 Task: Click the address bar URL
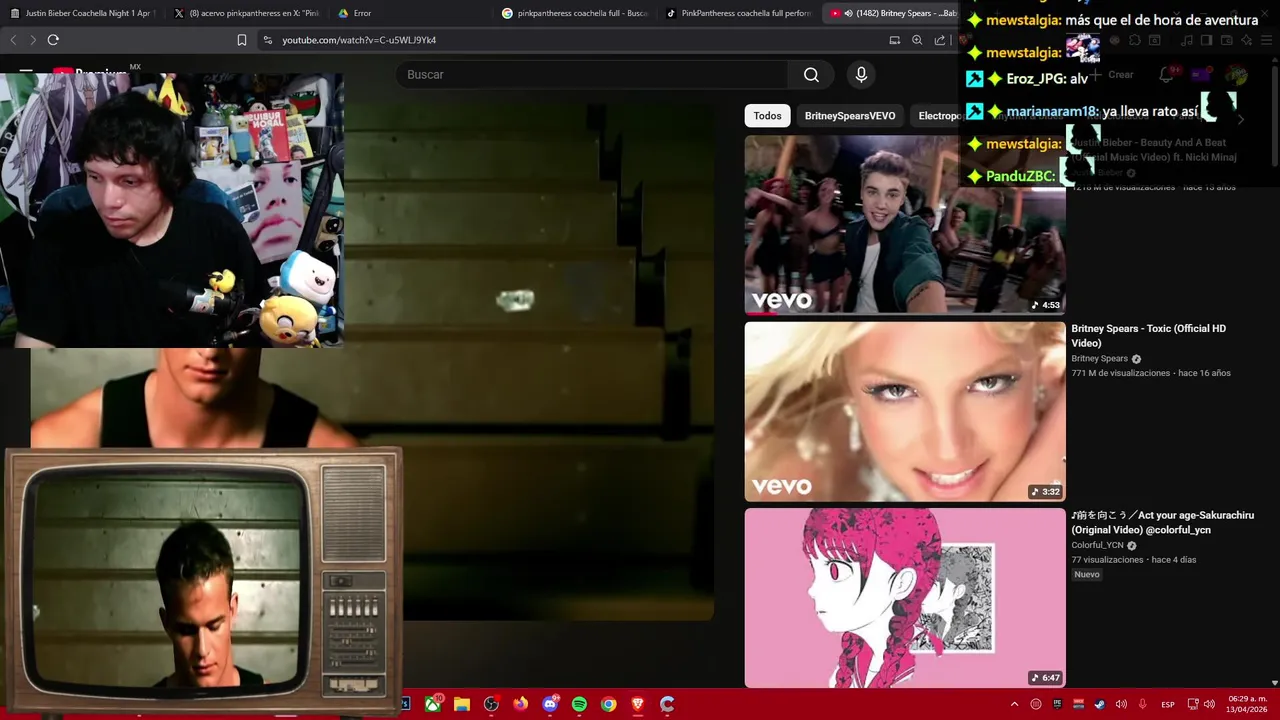coord(359,40)
